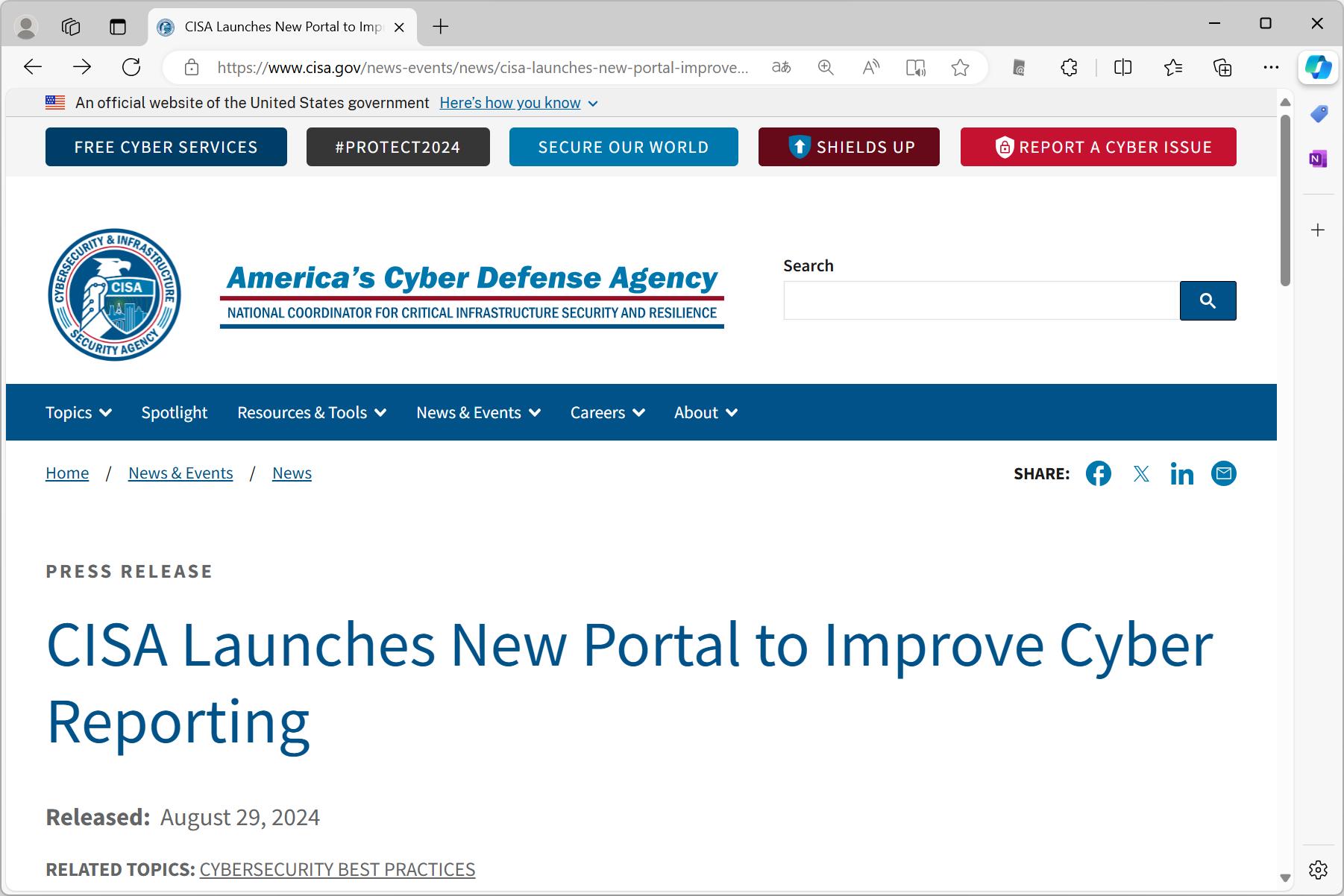Click the PRESS RELEASE label
1344x896 pixels.
129,571
